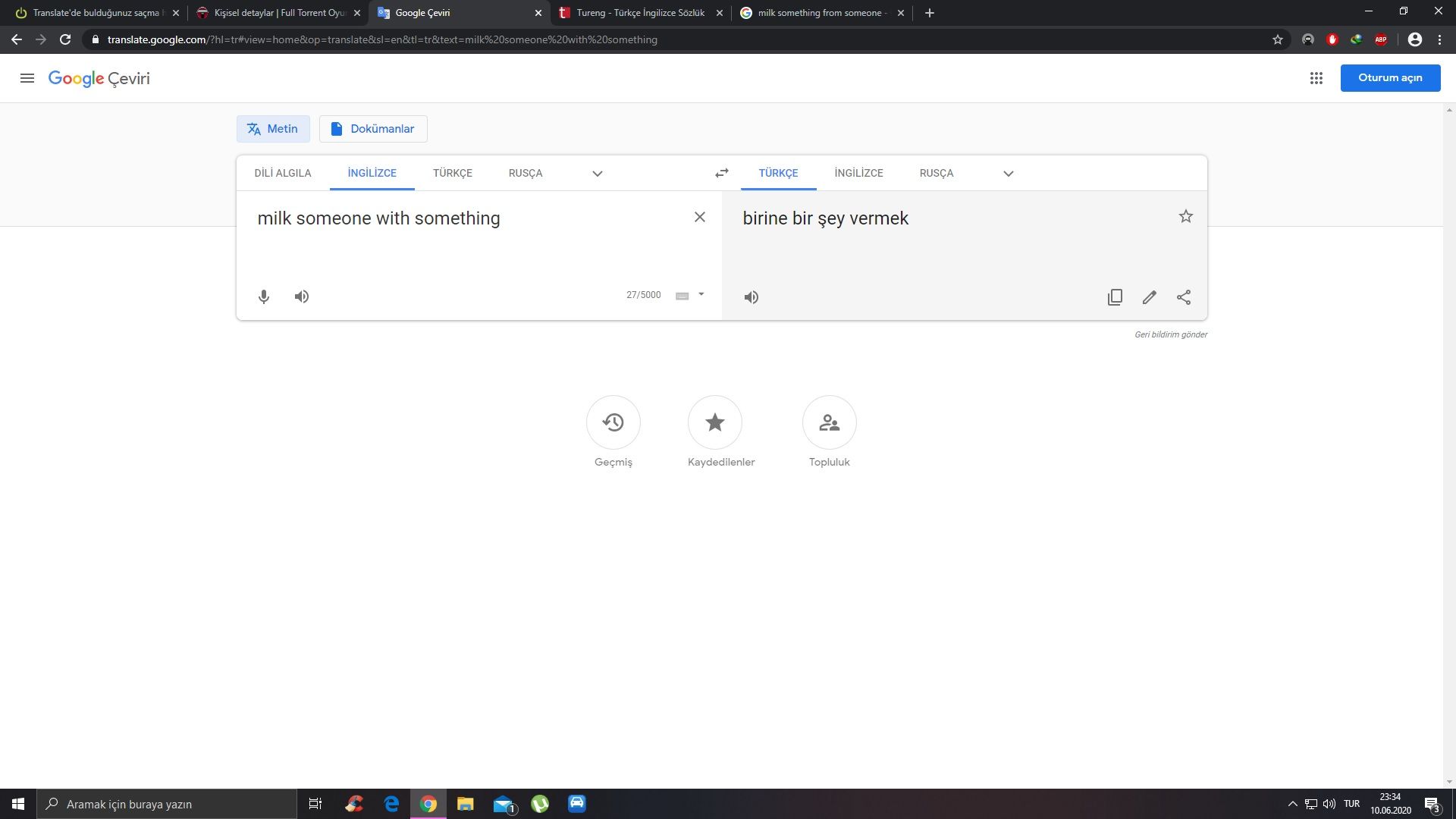The width and height of the screenshot is (1456, 819).
Task: Select İNGİLİZCE as target language
Action: click(858, 173)
